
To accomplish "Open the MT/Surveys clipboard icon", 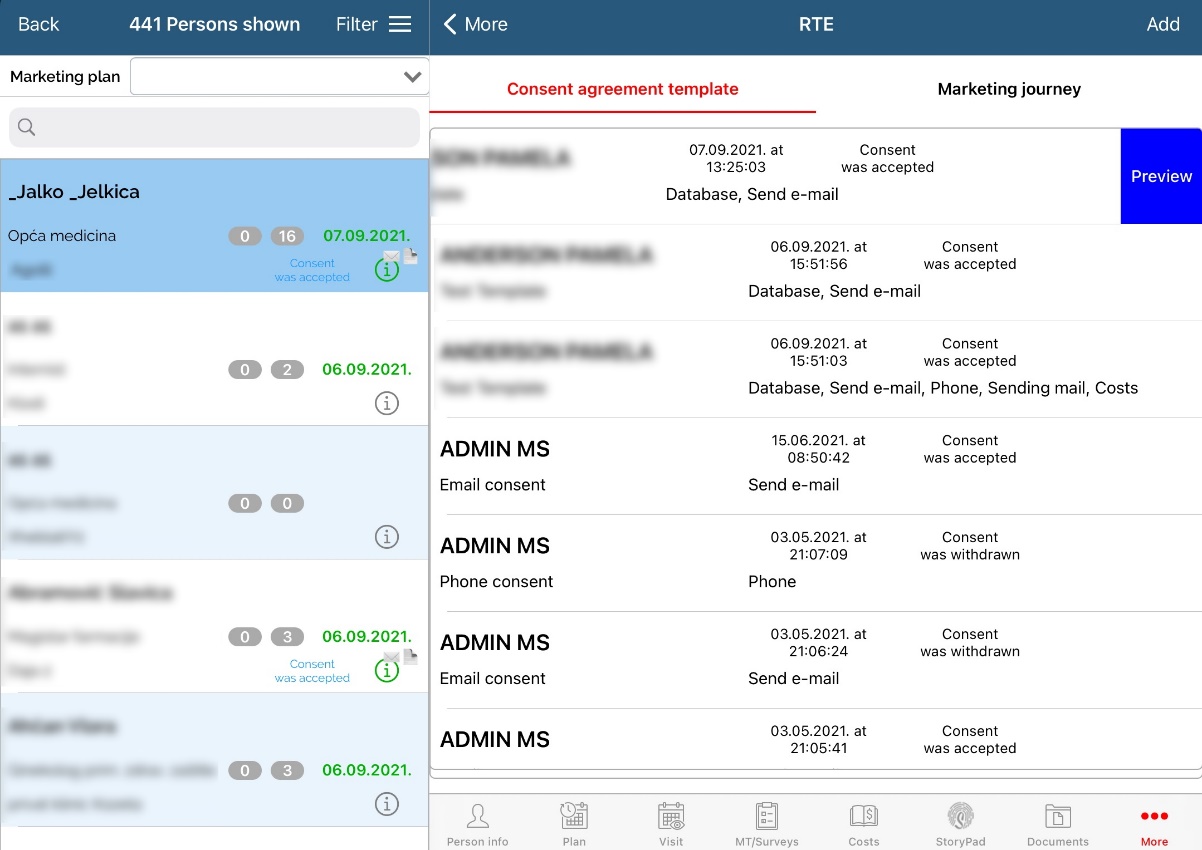I will [767, 817].
